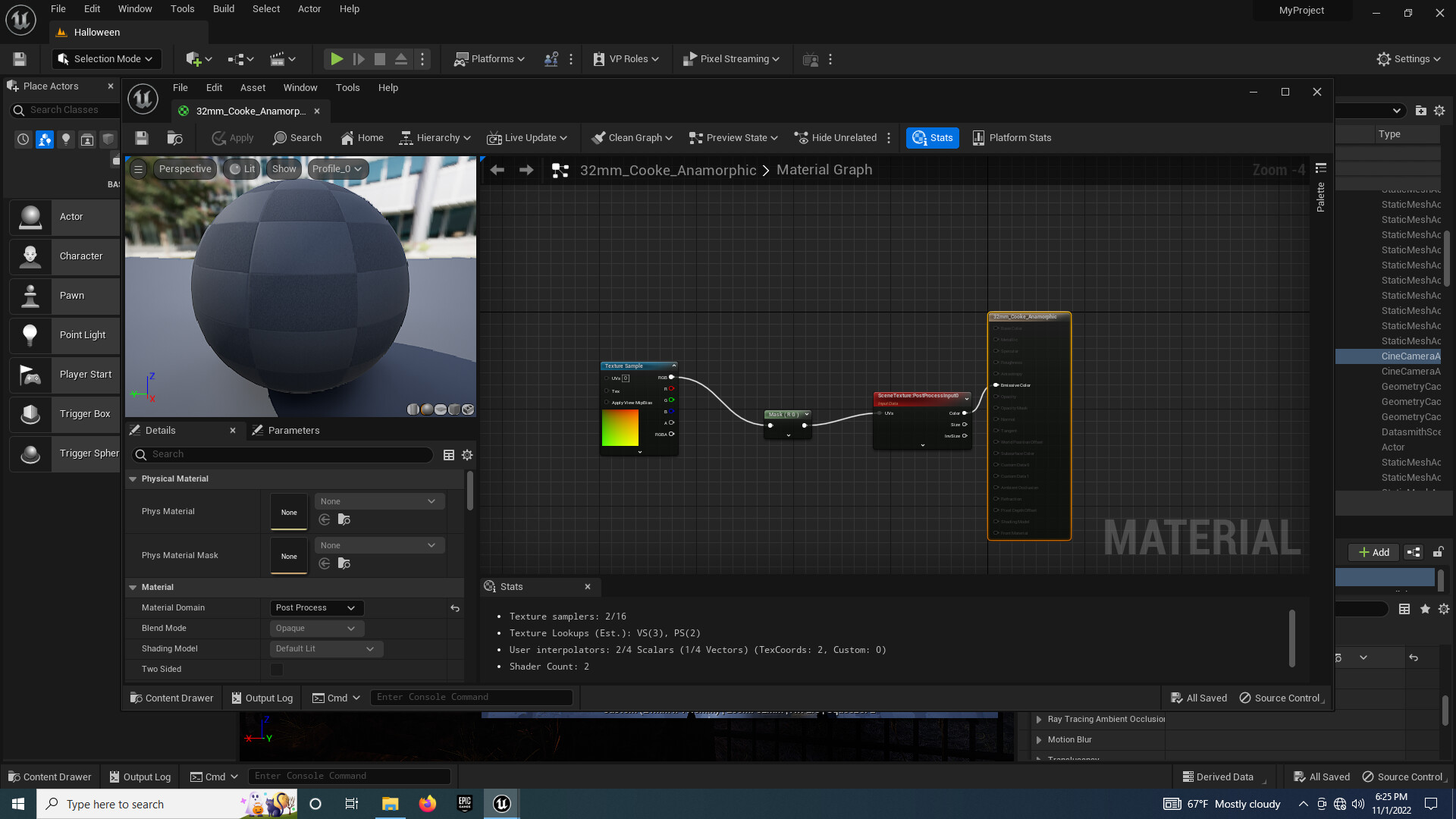
Task: Open Platform Stats panel
Action: pos(1012,138)
